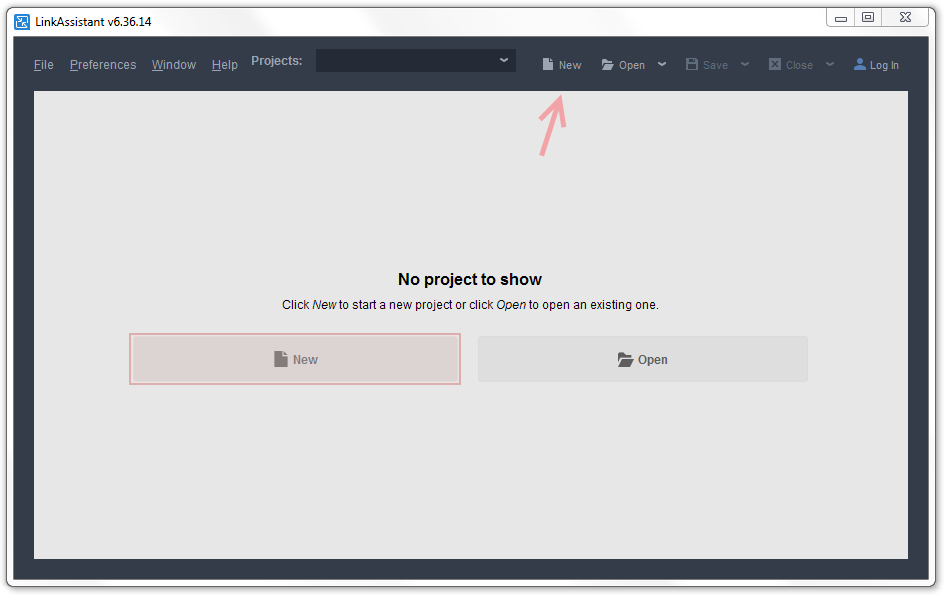Screen dimensions: 947x598
Task: Click the LinkAssistant app icon in title bar
Action: [22, 21]
